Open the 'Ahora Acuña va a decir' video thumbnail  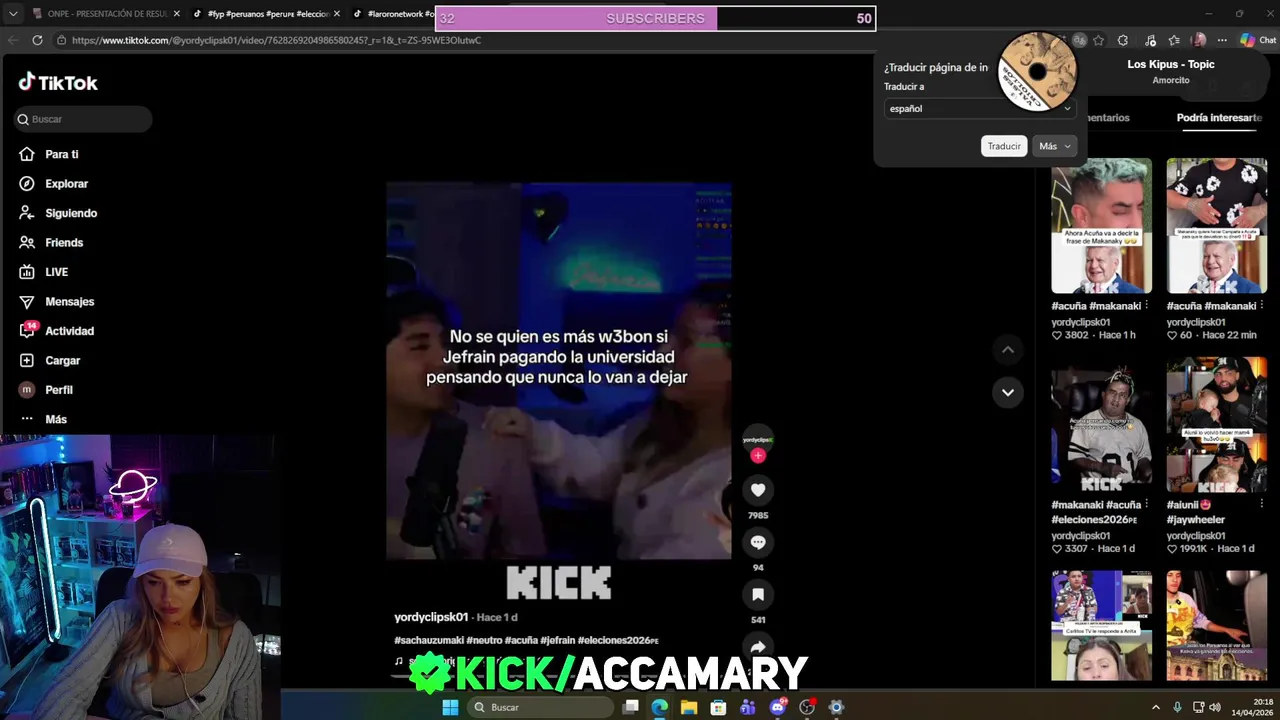click(x=1101, y=225)
